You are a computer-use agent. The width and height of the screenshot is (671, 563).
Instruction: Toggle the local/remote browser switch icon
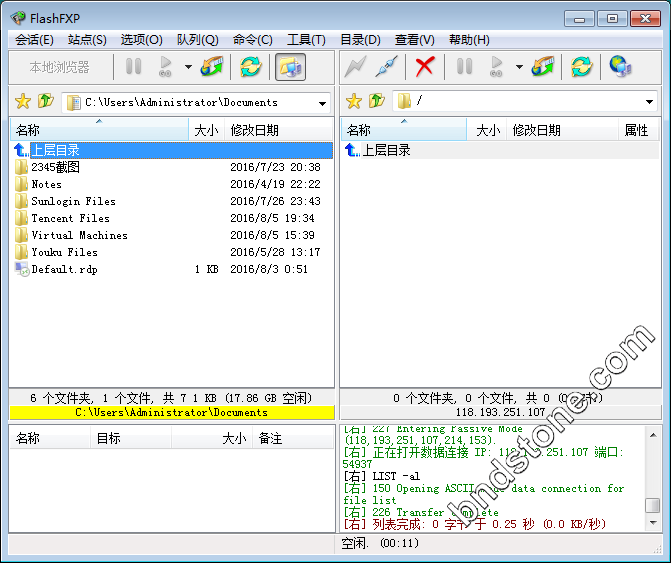(290, 67)
